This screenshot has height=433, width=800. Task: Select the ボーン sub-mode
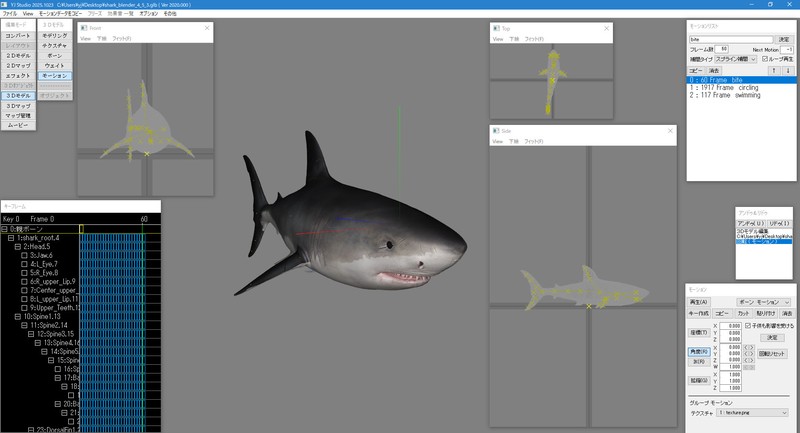[55, 56]
